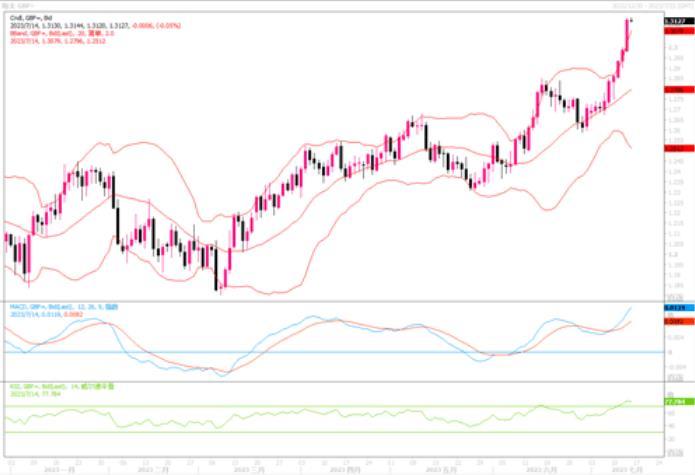Click the red middle Bollinger band price tag
The image size is (695, 475).
click(x=674, y=89)
